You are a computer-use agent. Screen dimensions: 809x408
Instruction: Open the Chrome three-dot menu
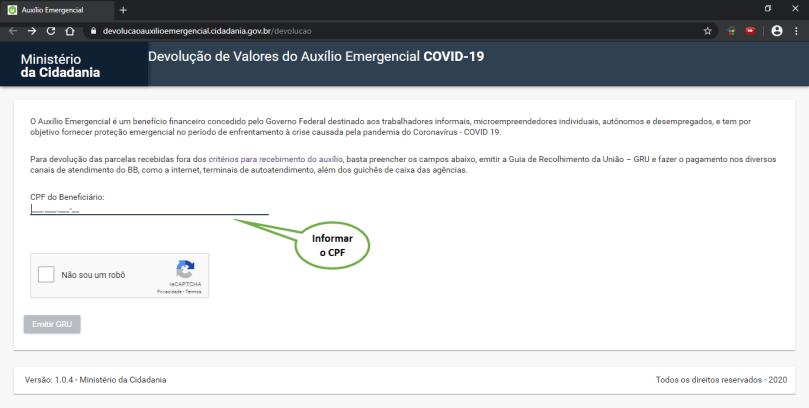pos(796,31)
